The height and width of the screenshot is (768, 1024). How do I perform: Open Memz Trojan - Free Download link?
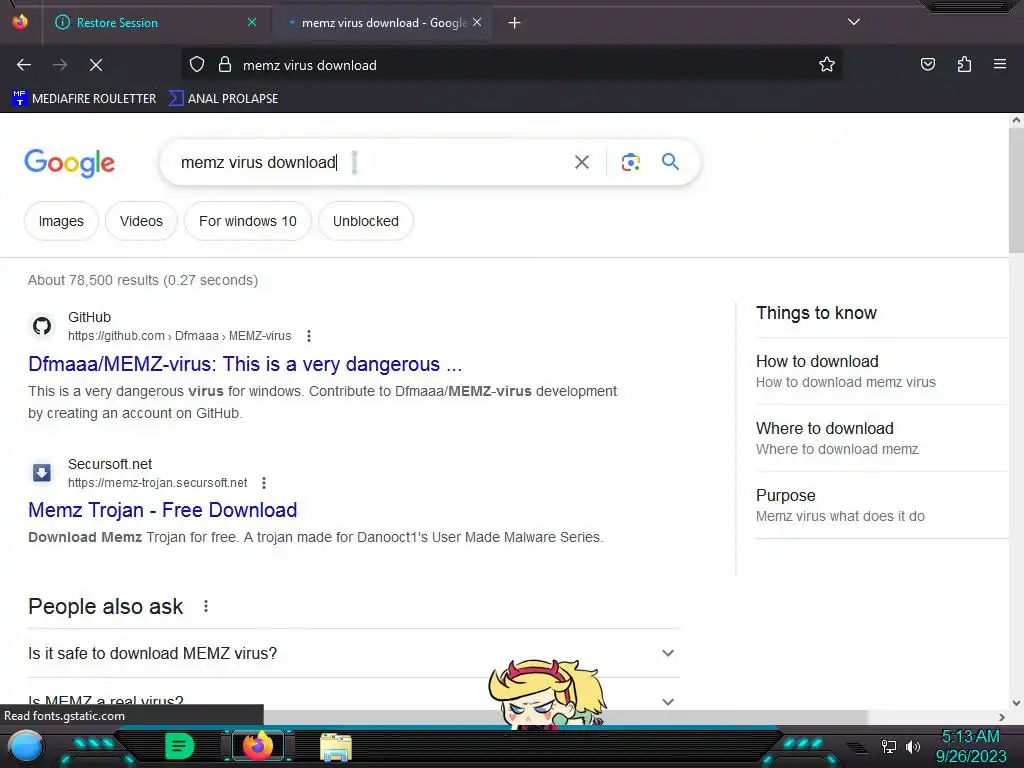pyautogui.click(x=163, y=510)
